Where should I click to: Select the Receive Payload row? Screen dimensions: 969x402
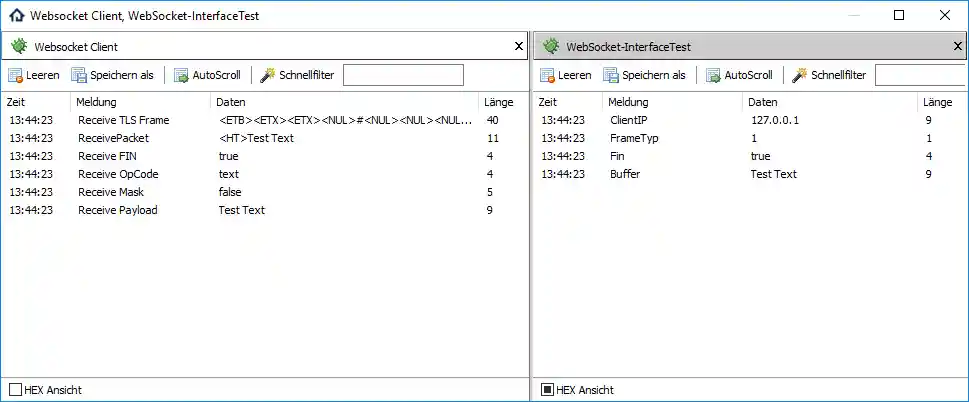tap(264, 210)
